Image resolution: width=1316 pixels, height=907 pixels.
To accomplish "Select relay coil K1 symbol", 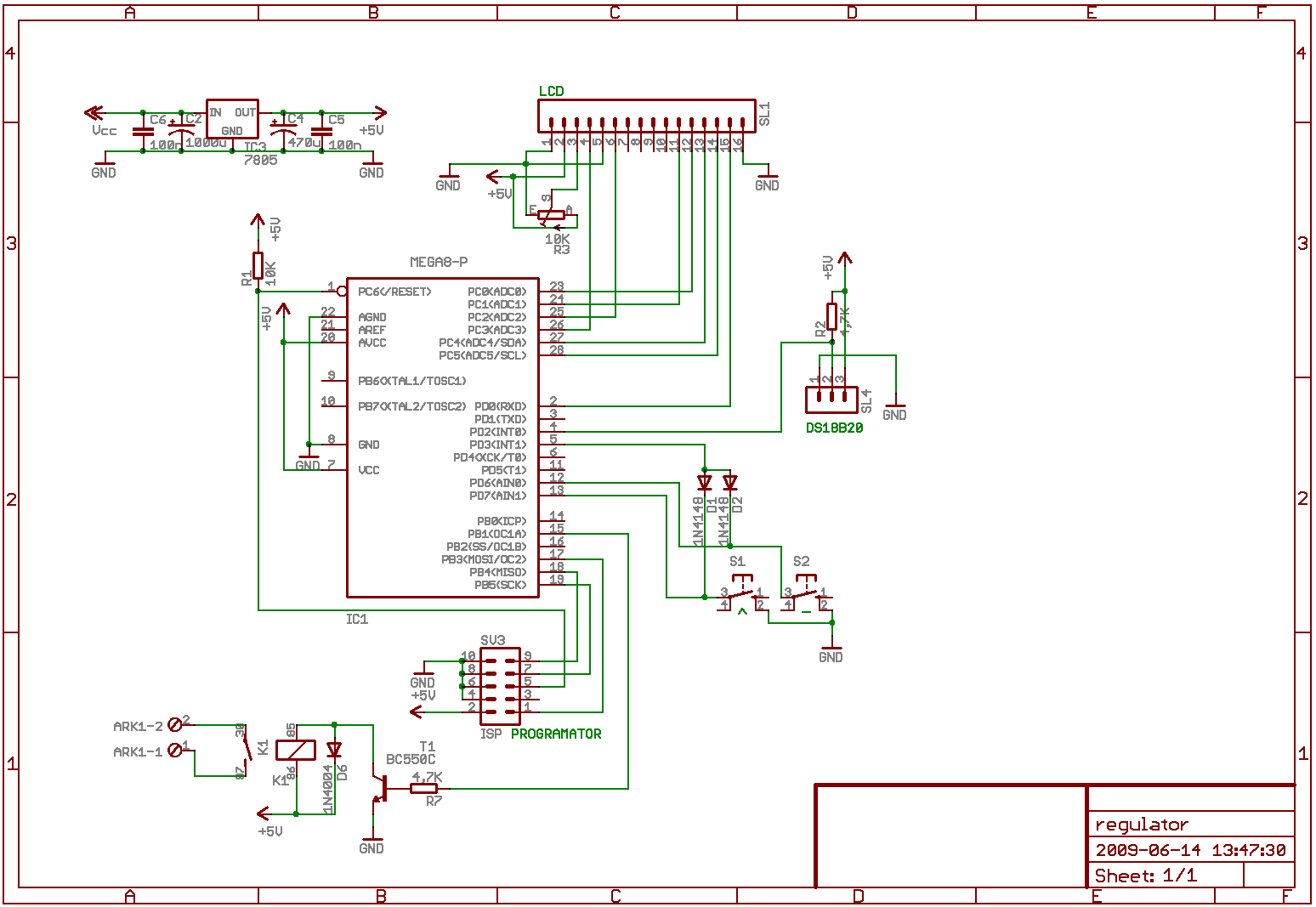I will click(296, 750).
